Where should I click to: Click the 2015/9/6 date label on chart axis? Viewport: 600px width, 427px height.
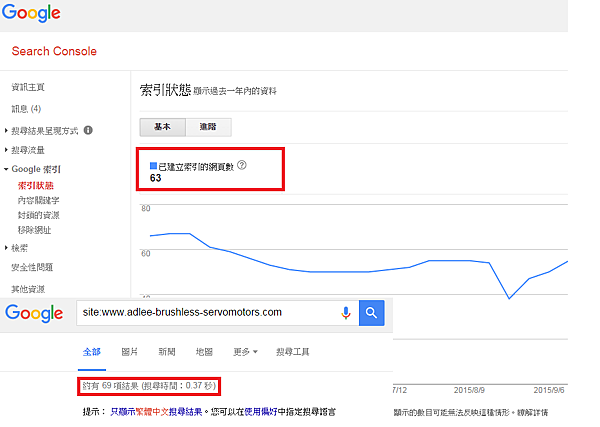click(549, 390)
